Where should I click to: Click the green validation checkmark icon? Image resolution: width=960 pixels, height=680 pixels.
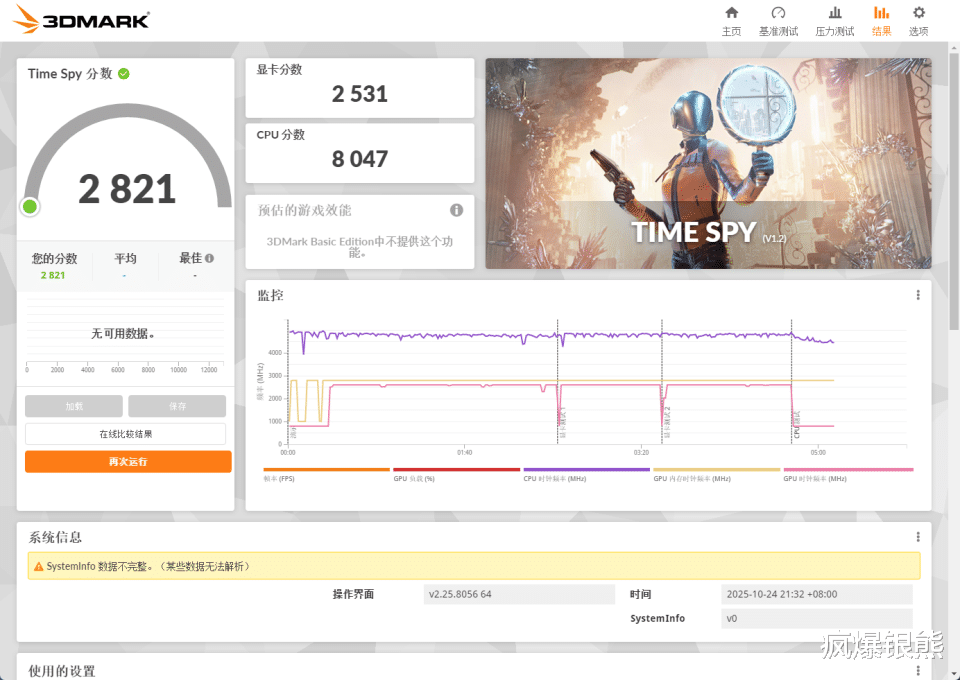coord(124,74)
